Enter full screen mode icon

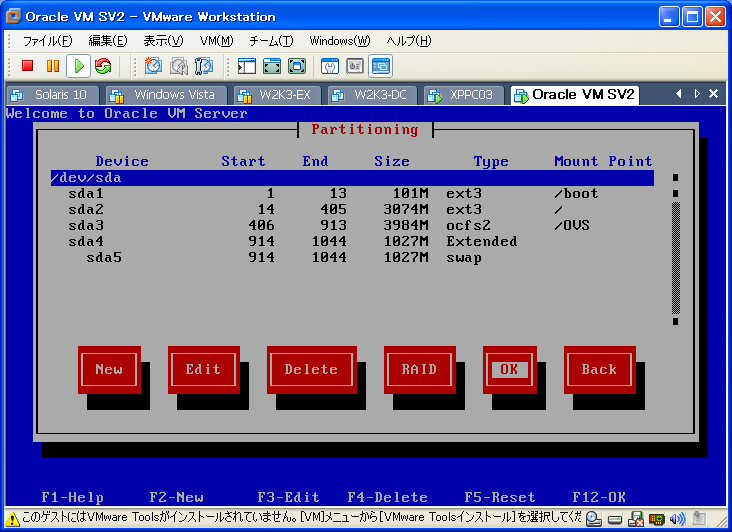click(x=297, y=66)
